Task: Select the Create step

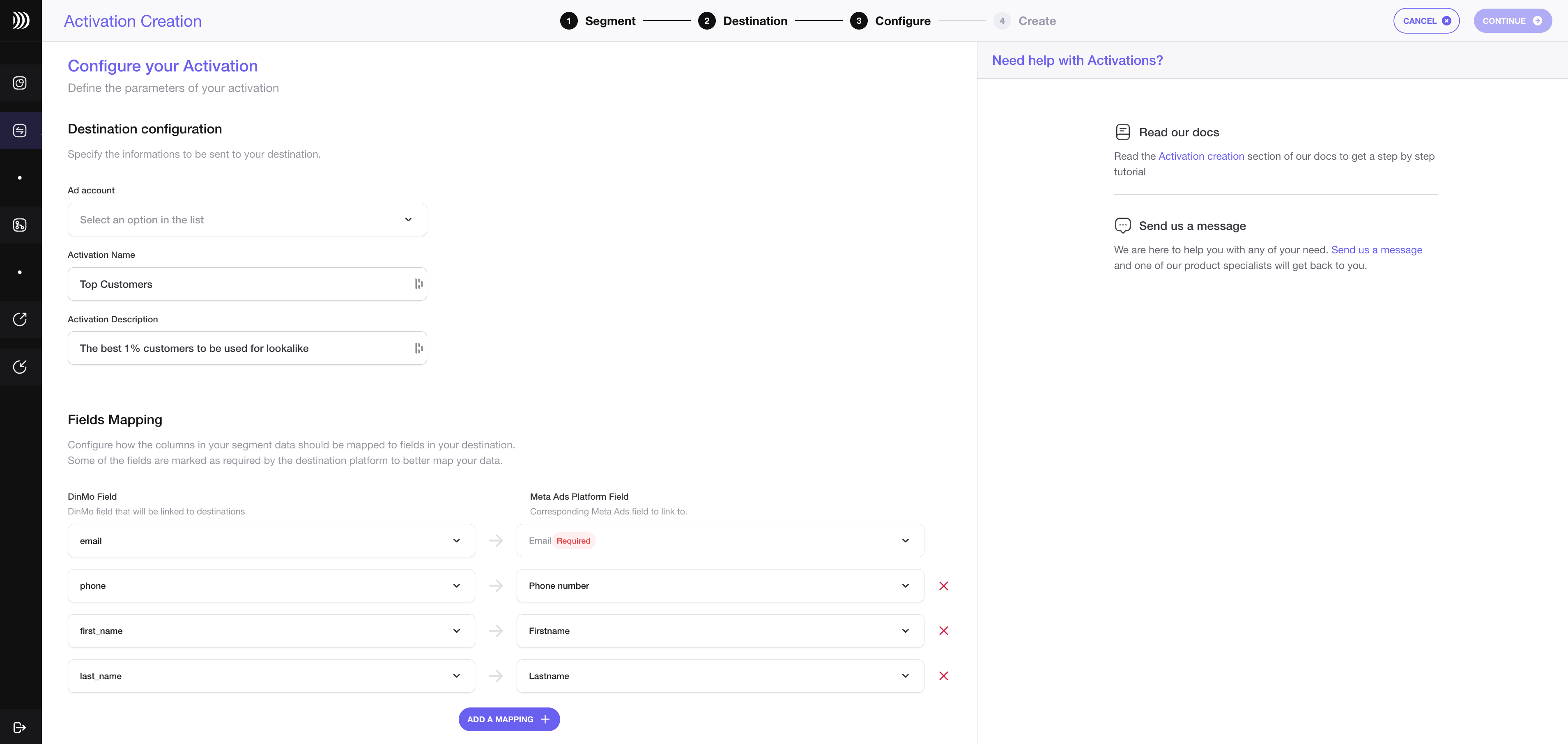Action: (x=1025, y=21)
